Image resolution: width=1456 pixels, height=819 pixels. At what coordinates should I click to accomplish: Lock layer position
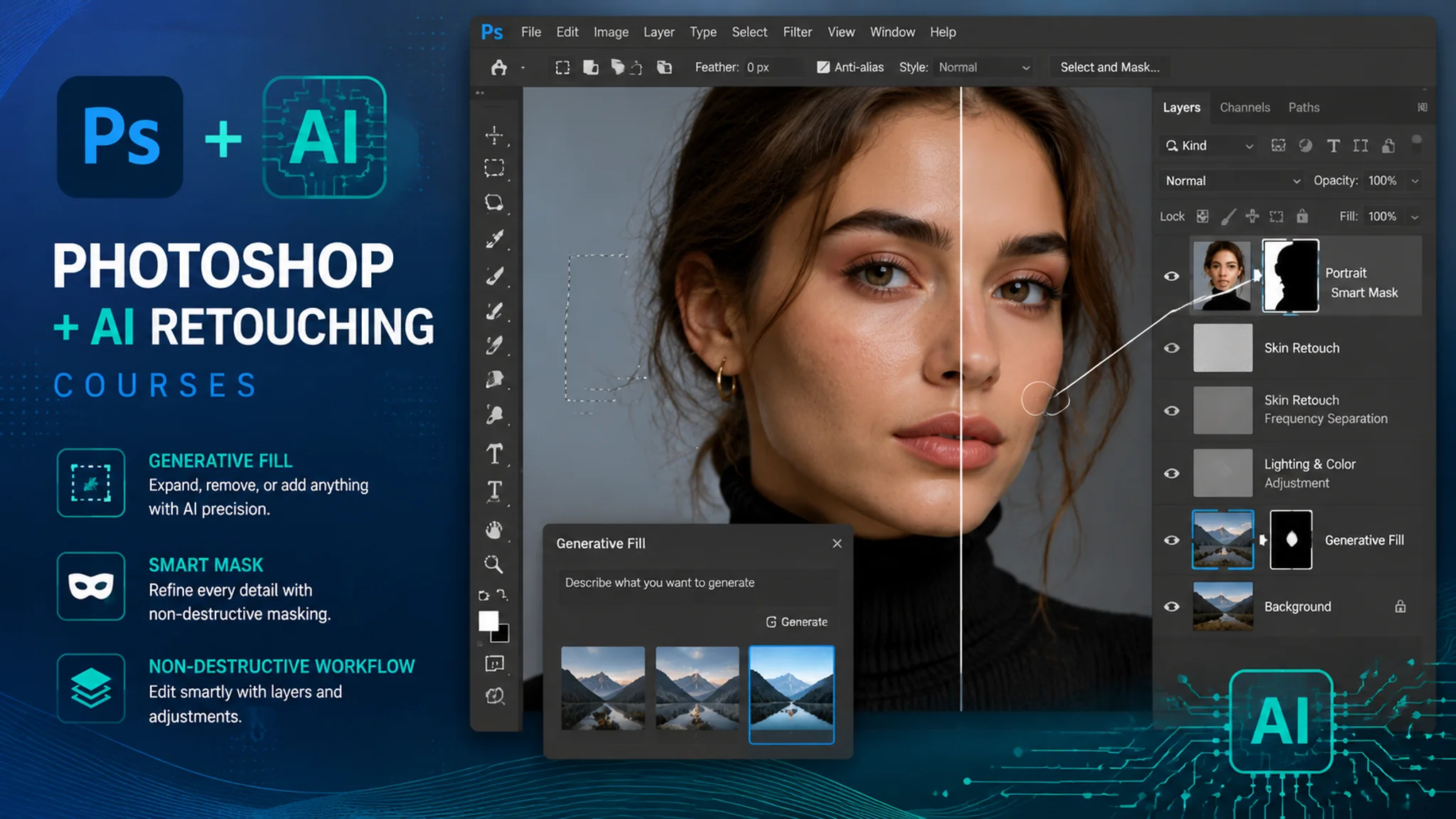(1253, 216)
